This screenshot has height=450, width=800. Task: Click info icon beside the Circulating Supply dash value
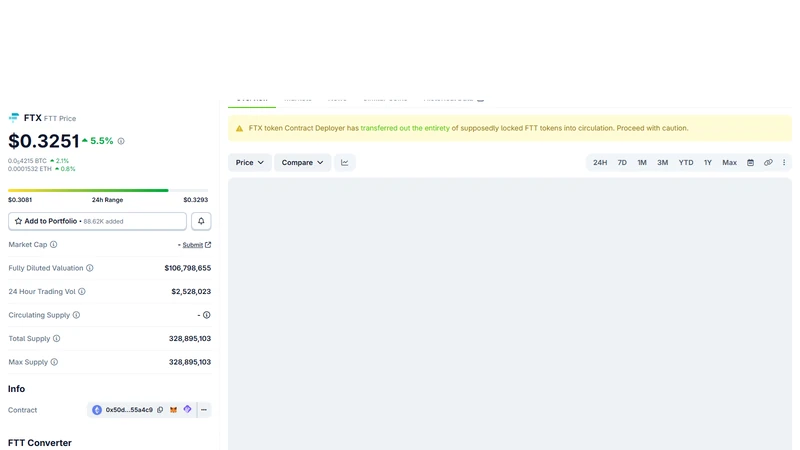pyautogui.click(x=207, y=315)
